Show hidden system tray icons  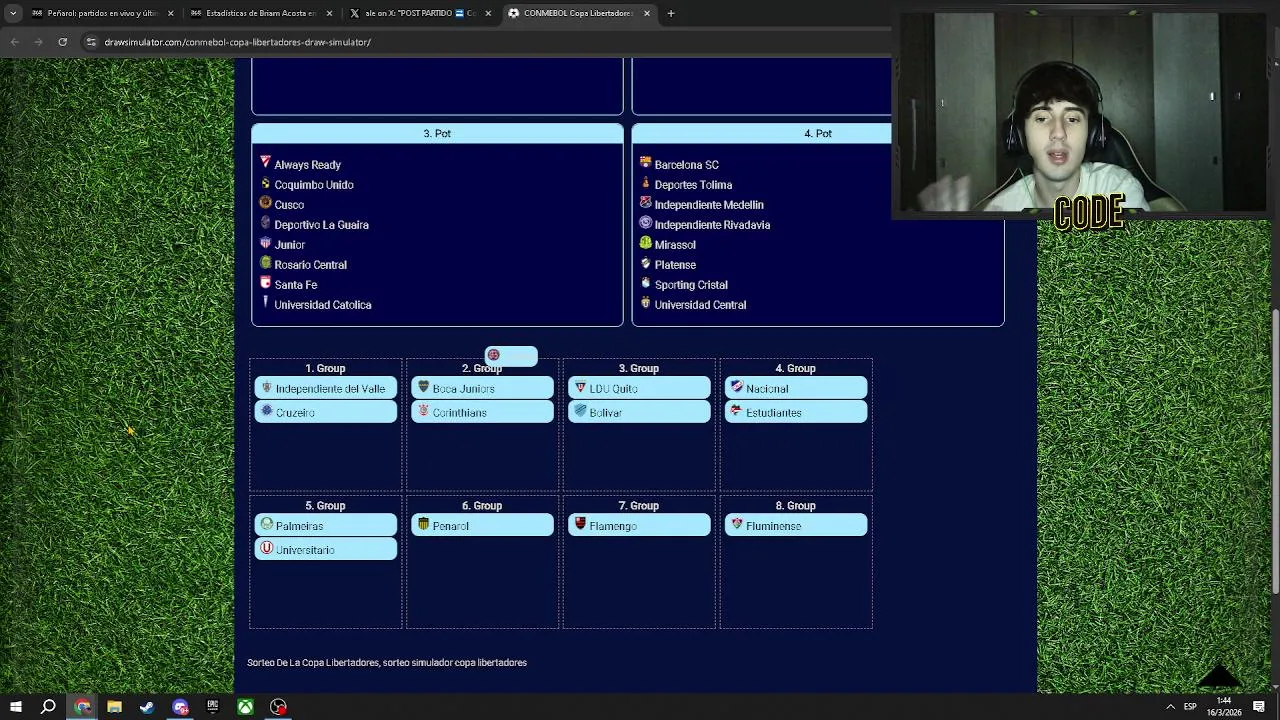click(x=1170, y=707)
